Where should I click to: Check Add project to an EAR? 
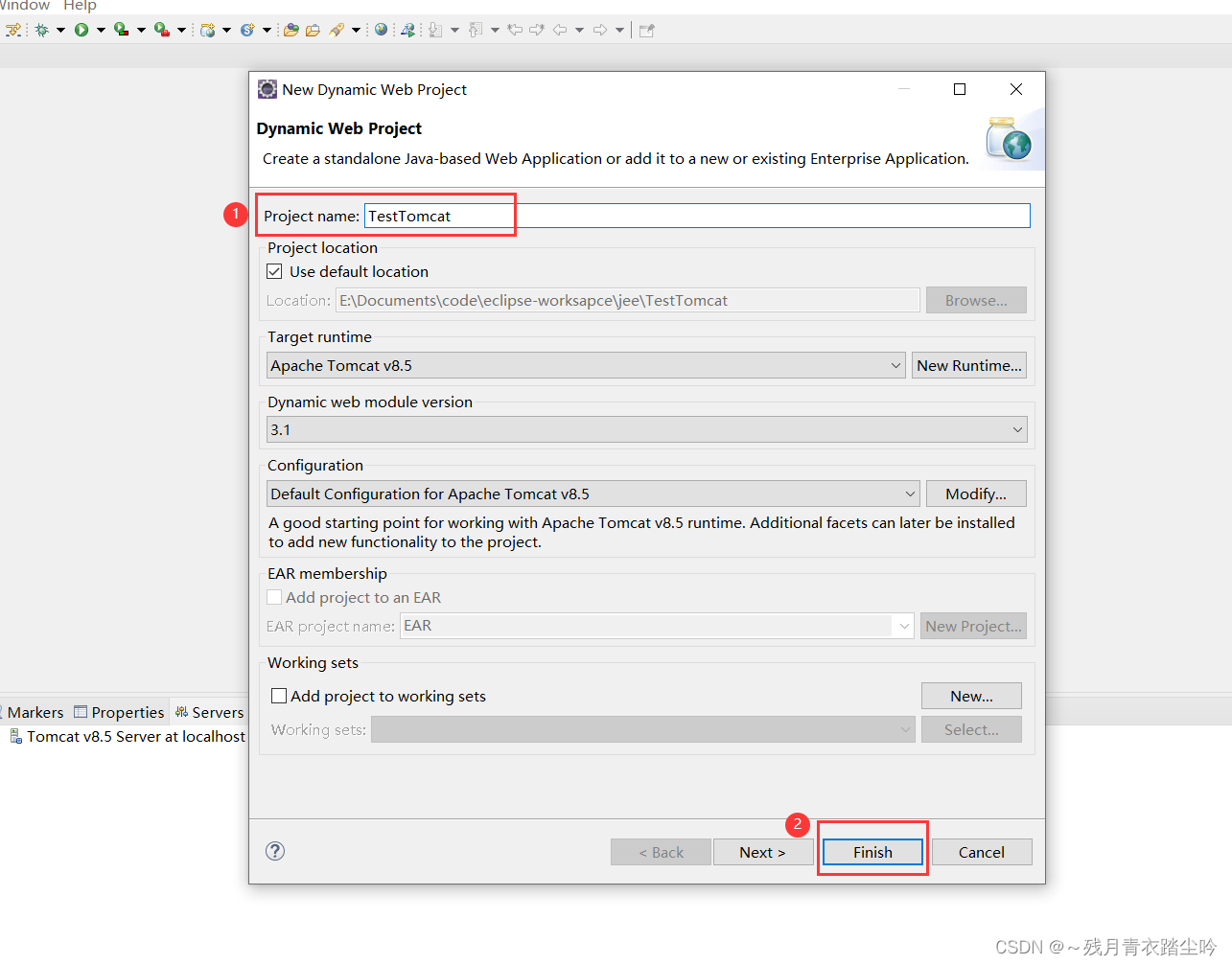point(274,597)
